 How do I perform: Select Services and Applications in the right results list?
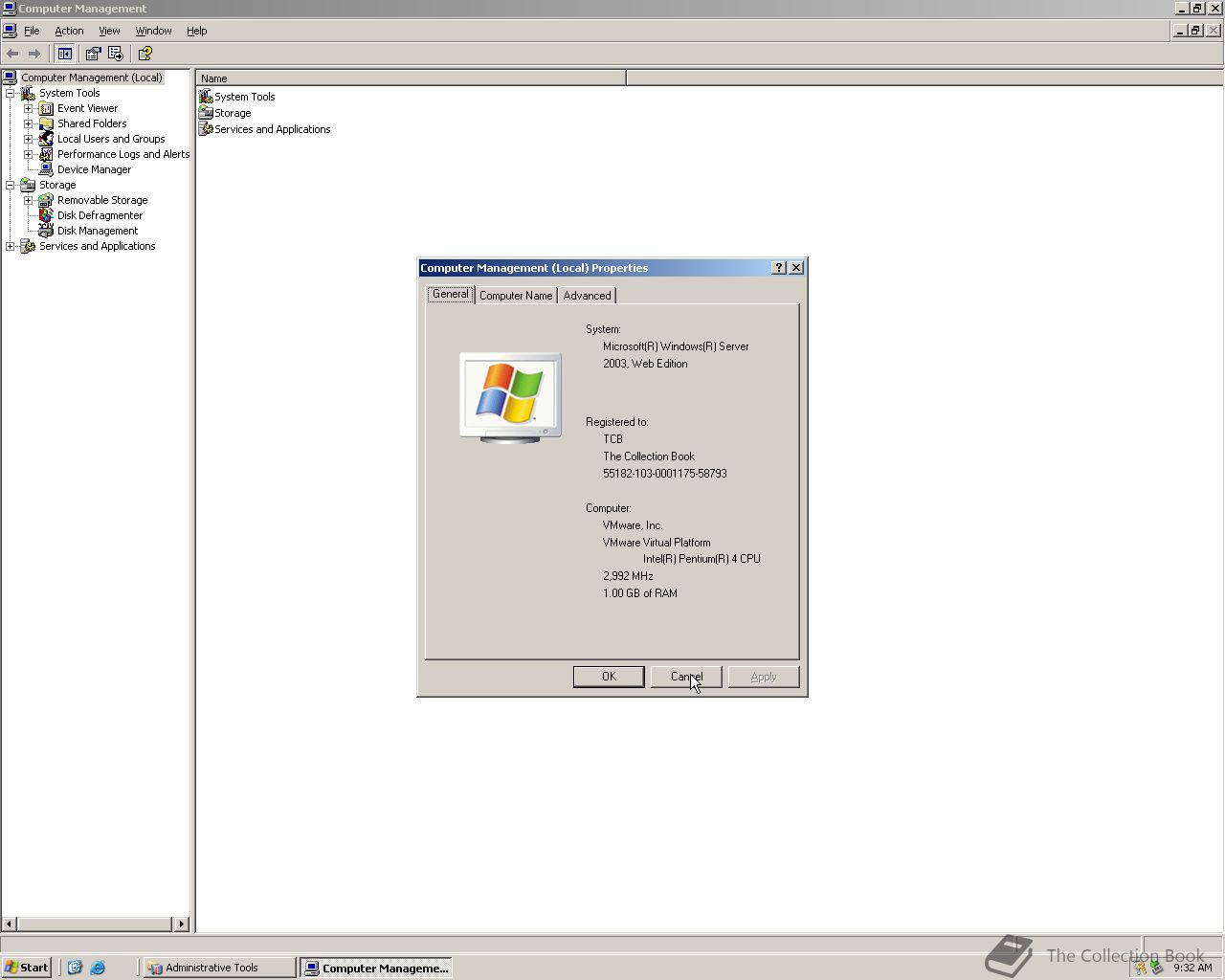[x=265, y=129]
